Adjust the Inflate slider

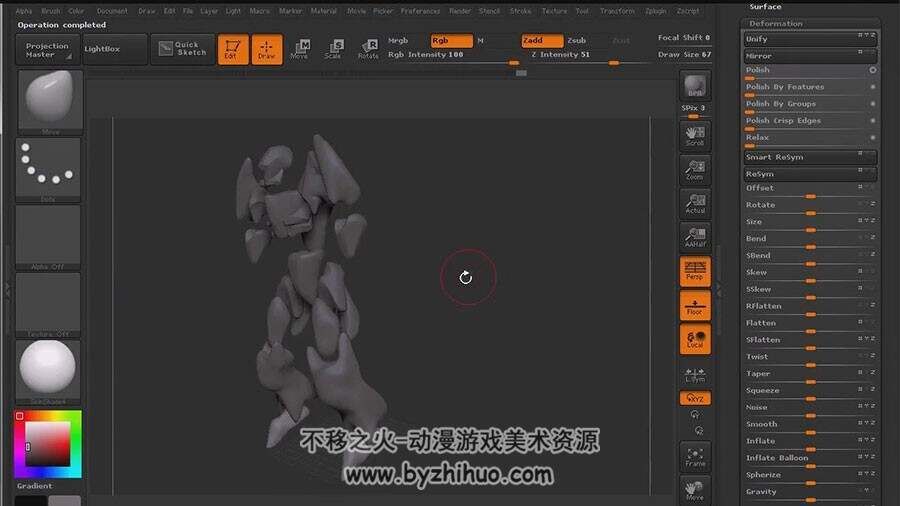[810, 443]
